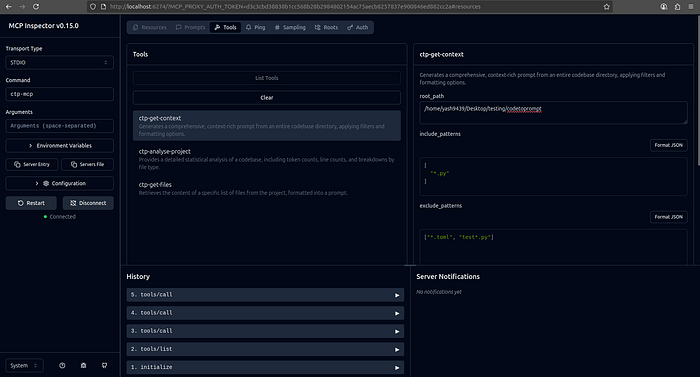Click the No notifications yet text
Image resolution: width=700 pixels, height=377 pixels.
(439, 292)
